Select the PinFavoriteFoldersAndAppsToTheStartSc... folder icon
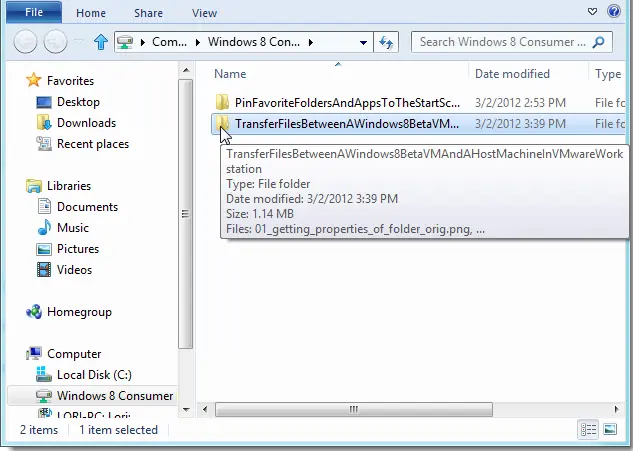Screen dimensions: 633x451 point(222,103)
